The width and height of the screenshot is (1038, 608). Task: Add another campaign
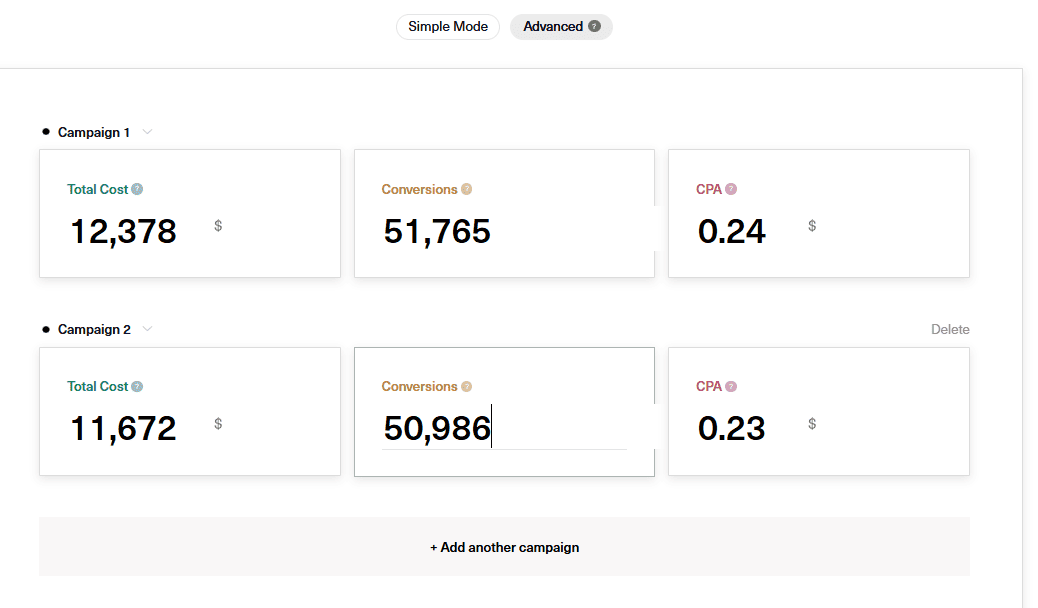click(504, 547)
